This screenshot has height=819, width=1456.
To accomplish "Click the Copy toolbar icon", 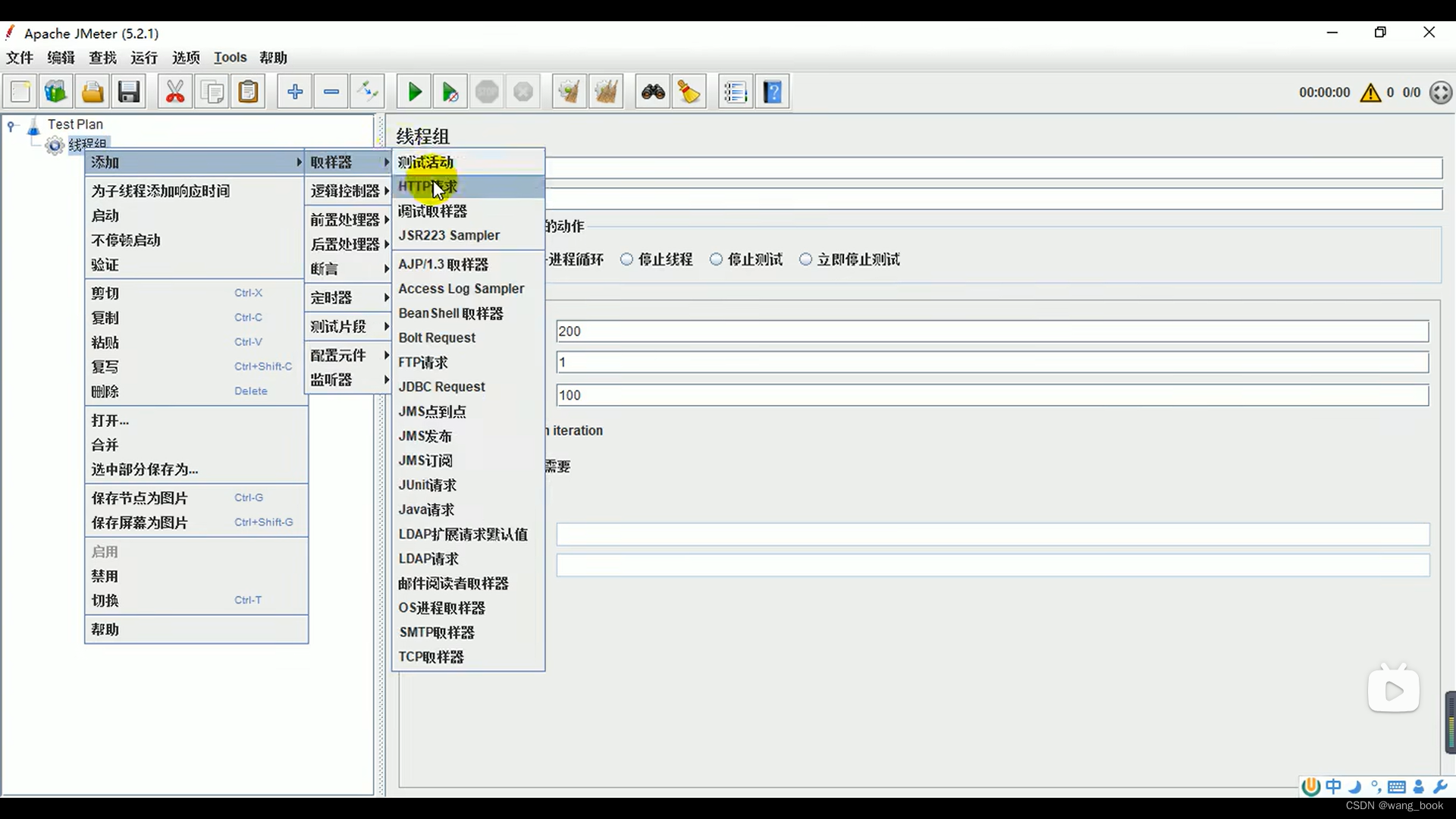I will pyautogui.click(x=212, y=93).
